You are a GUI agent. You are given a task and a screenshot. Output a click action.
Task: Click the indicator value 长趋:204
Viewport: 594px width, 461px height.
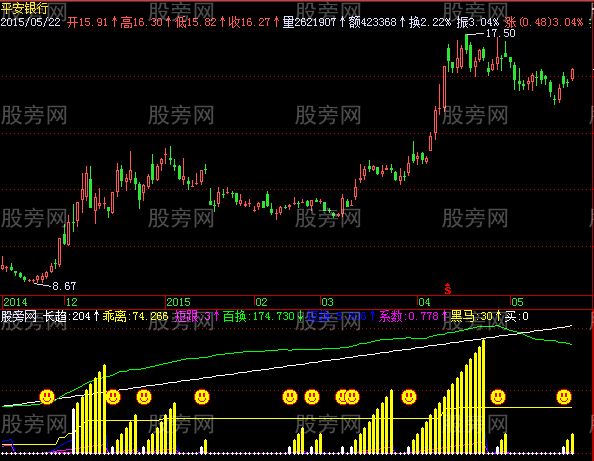click(66, 316)
